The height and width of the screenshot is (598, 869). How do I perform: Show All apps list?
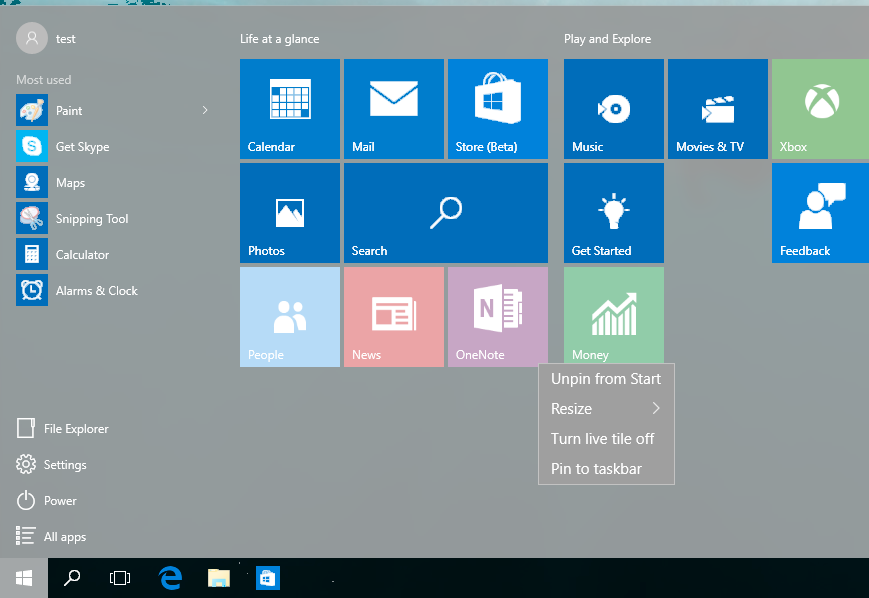[x=51, y=536]
